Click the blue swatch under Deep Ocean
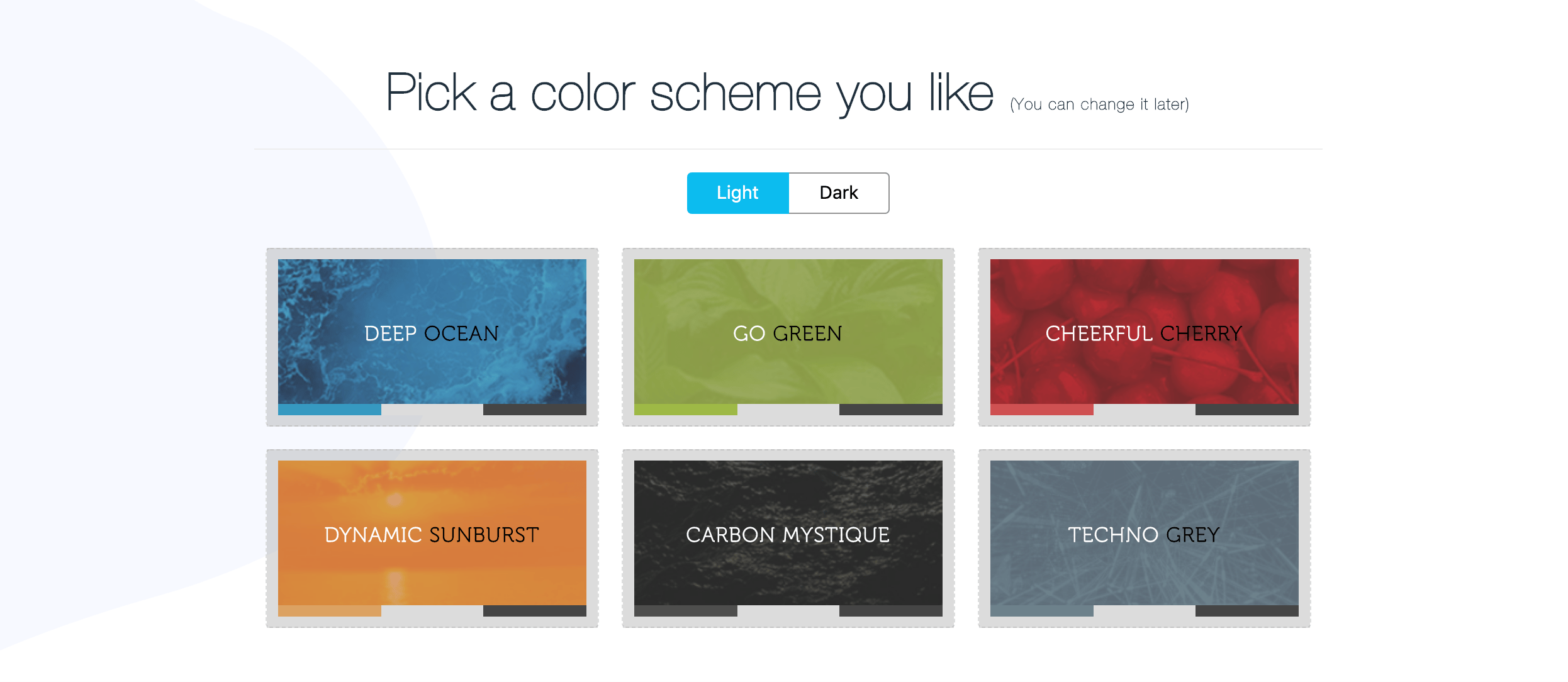 click(329, 410)
